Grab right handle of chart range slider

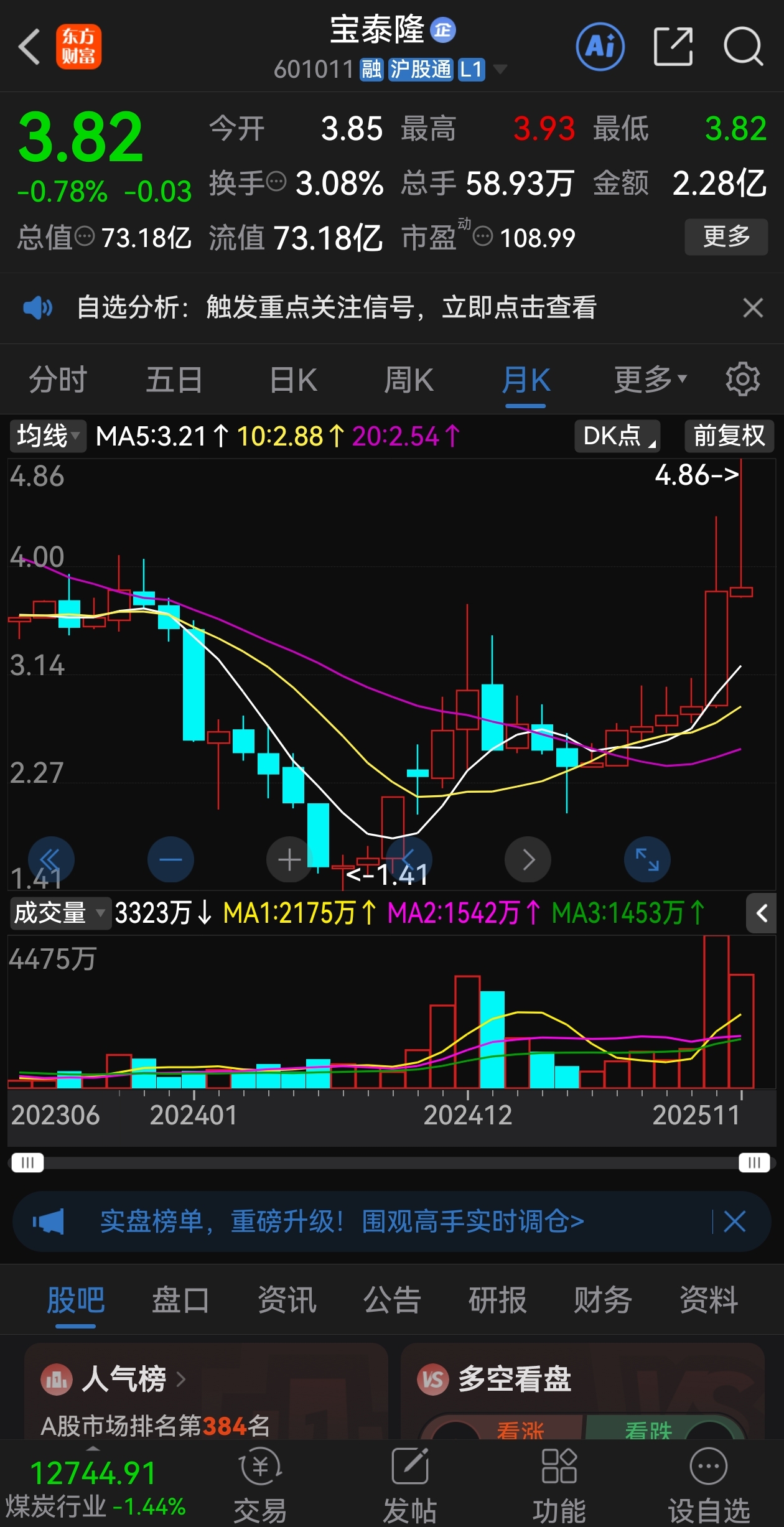(x=754, y=1162)
